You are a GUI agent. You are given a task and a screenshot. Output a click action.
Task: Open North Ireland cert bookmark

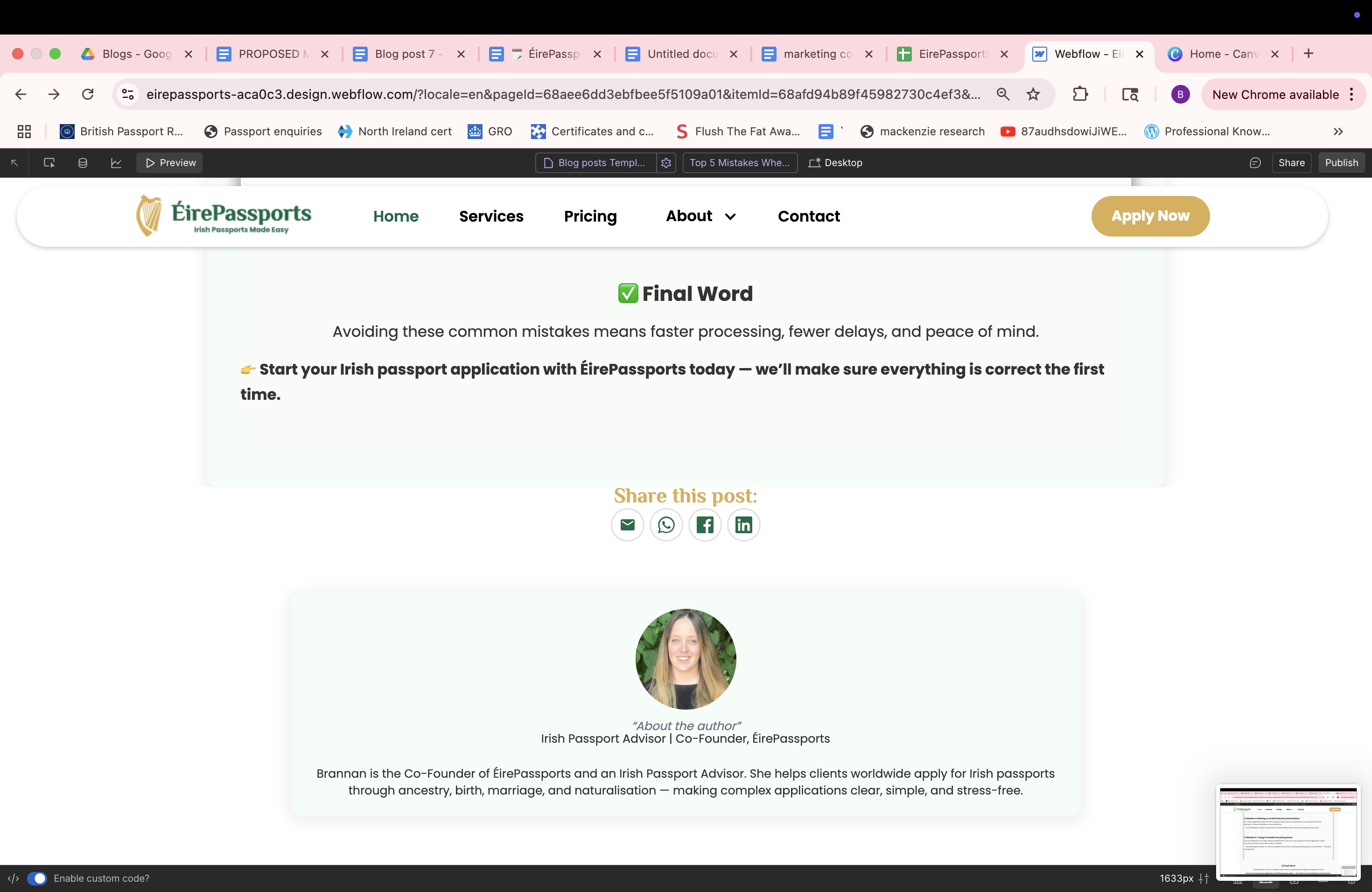pos(395,132)
